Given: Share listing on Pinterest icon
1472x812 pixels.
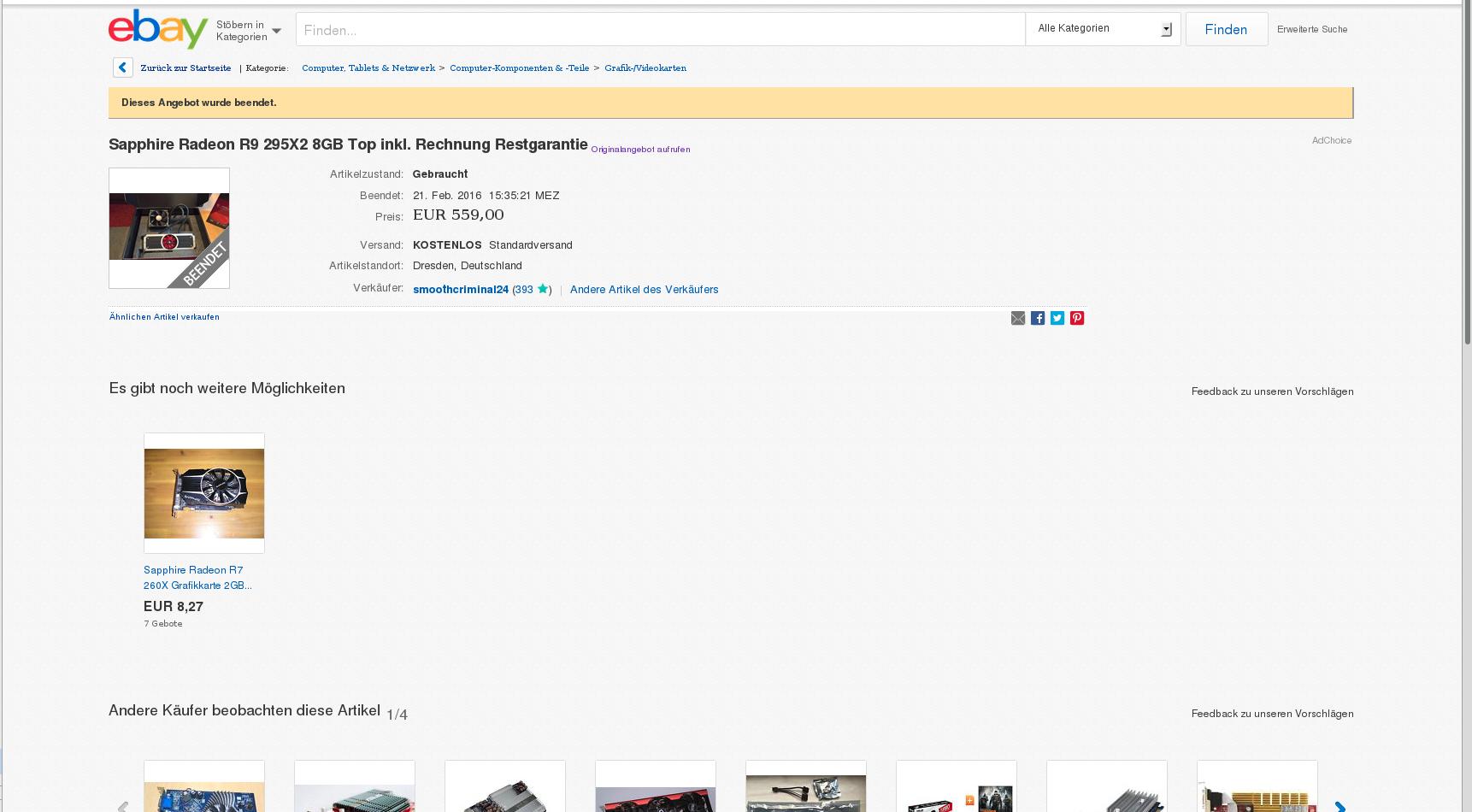Looking at the screenshot, I should (1077, 318).
